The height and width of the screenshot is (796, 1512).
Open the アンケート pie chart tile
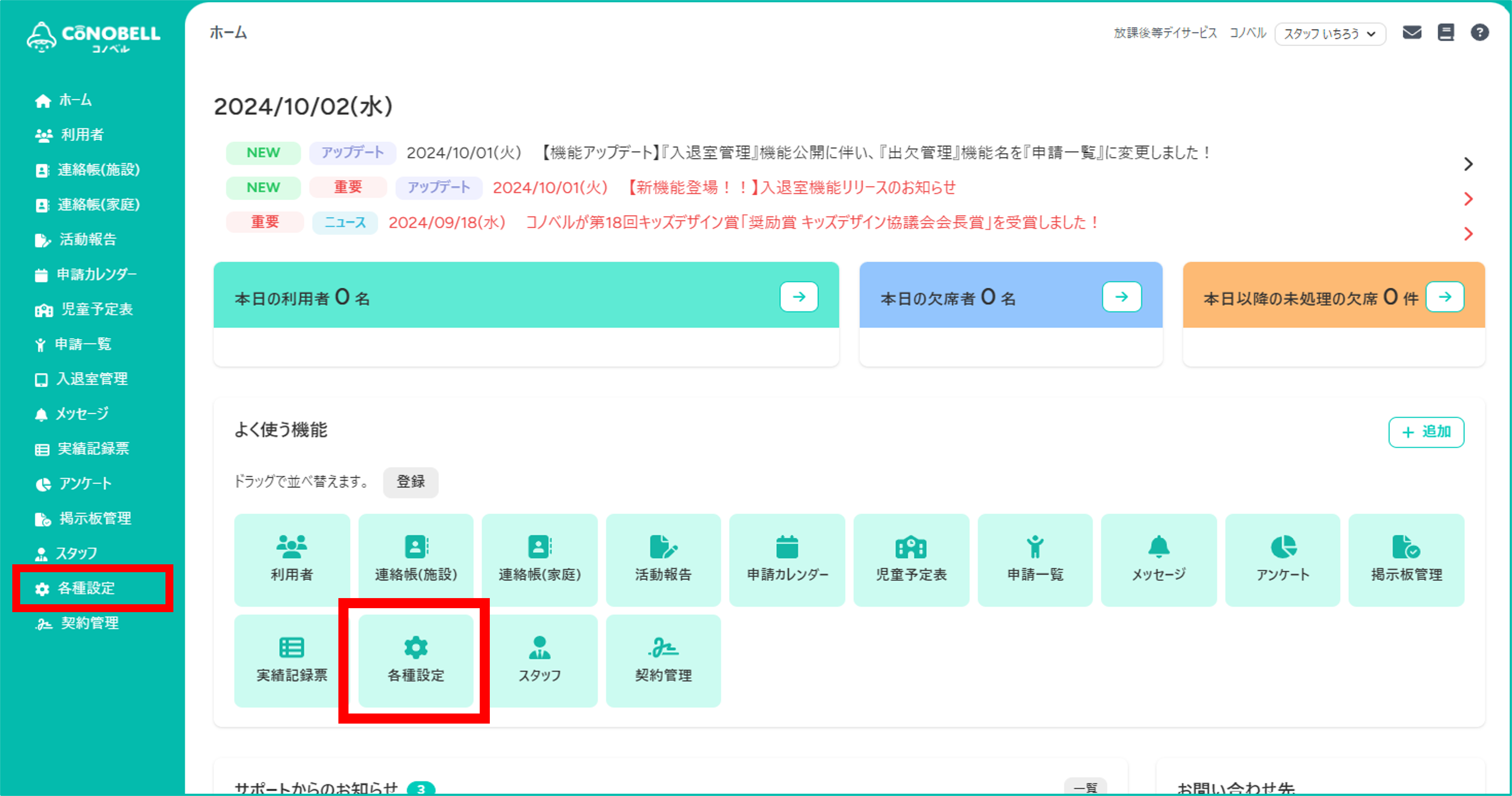1282,560
